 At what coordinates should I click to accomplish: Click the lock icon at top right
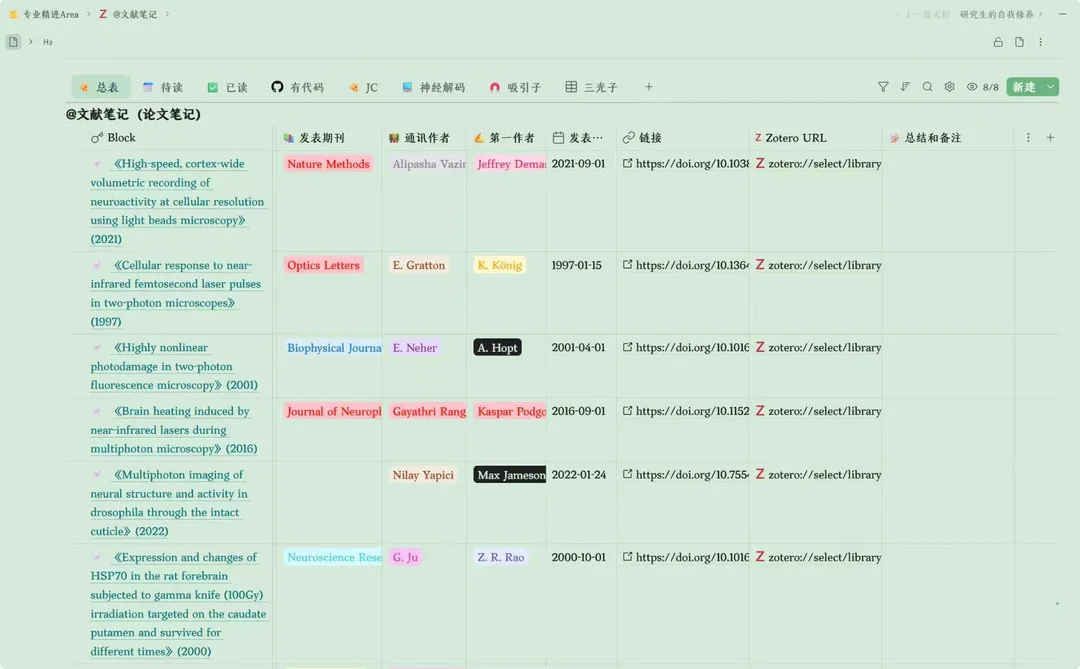[x=998, y=42]
